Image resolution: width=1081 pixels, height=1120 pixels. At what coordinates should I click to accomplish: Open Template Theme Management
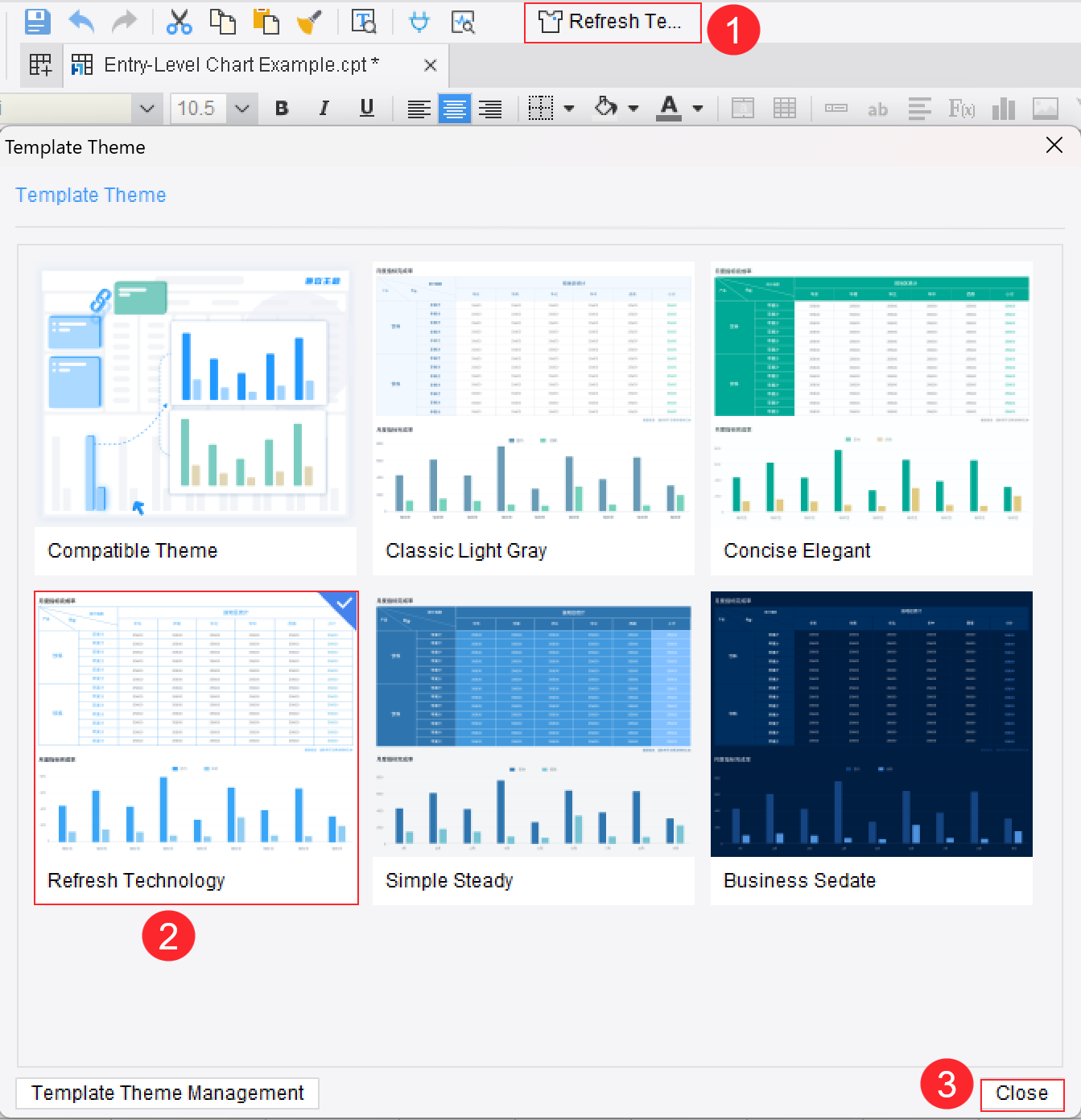click(x=167, y=1093)
